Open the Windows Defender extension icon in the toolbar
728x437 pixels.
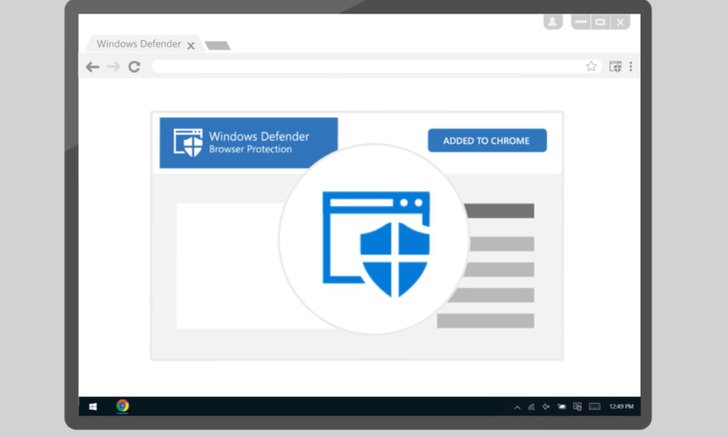615,66
